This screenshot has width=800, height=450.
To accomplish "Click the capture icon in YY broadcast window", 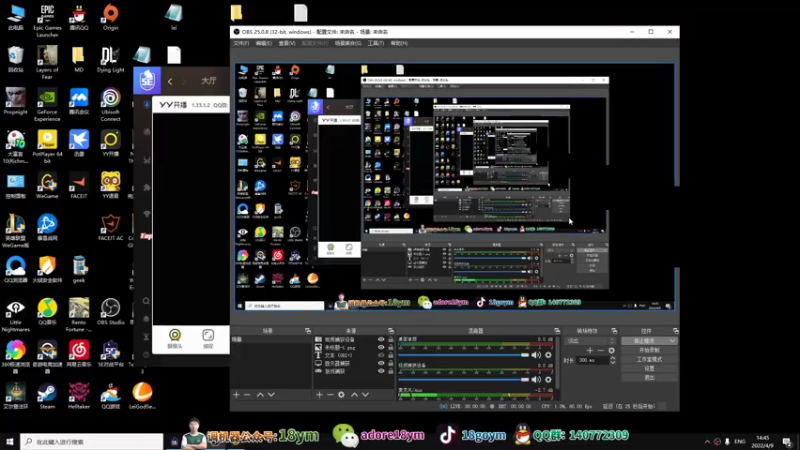I will [x=208, y=338].
